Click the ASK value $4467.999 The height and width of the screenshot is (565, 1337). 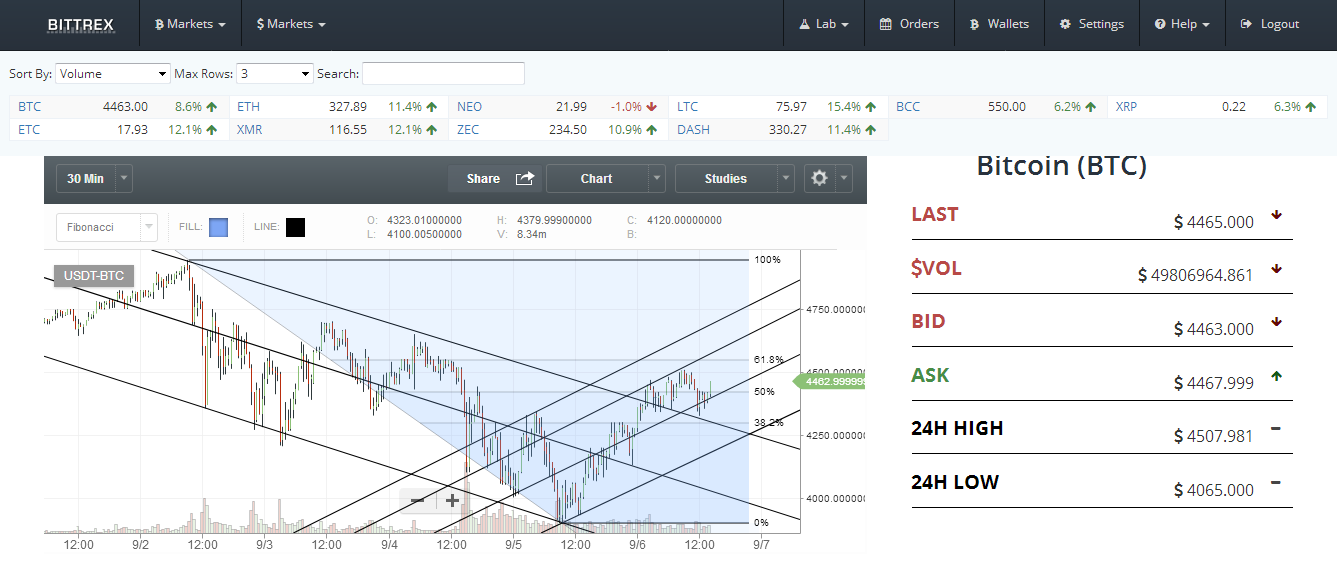pos(1213,383)
